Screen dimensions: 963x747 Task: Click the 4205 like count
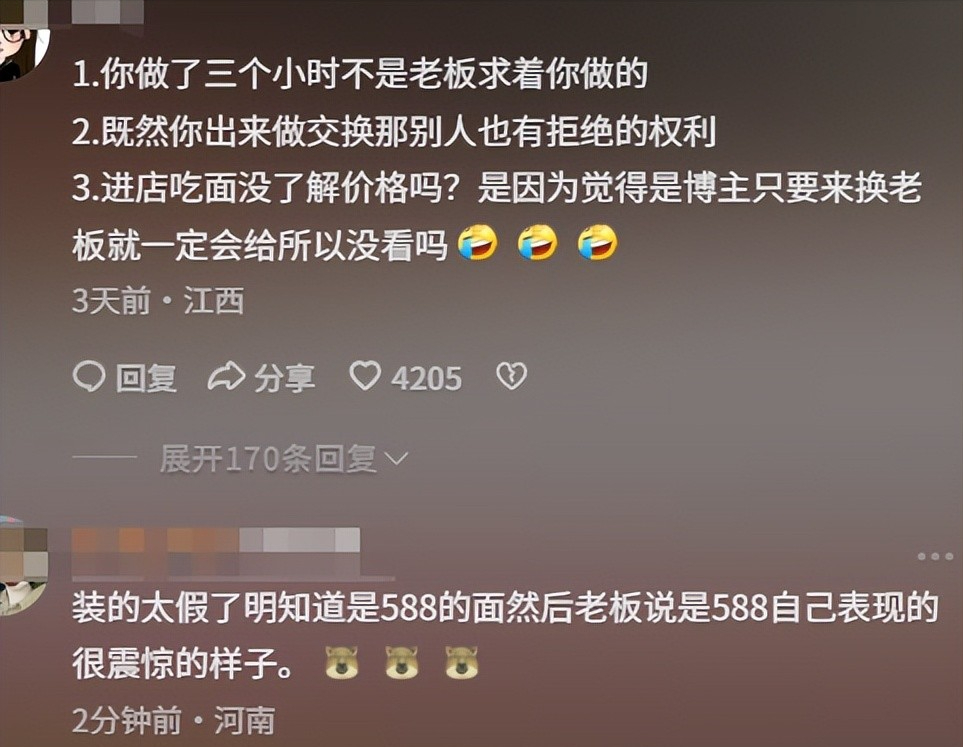coord(426,378)
